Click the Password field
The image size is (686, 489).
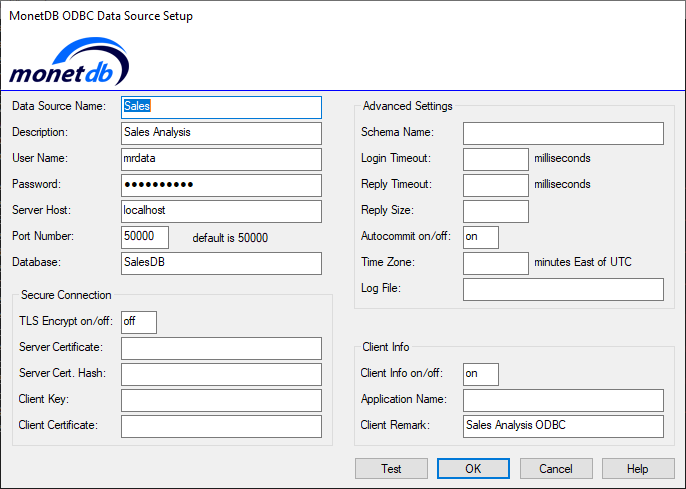(221, 185)
